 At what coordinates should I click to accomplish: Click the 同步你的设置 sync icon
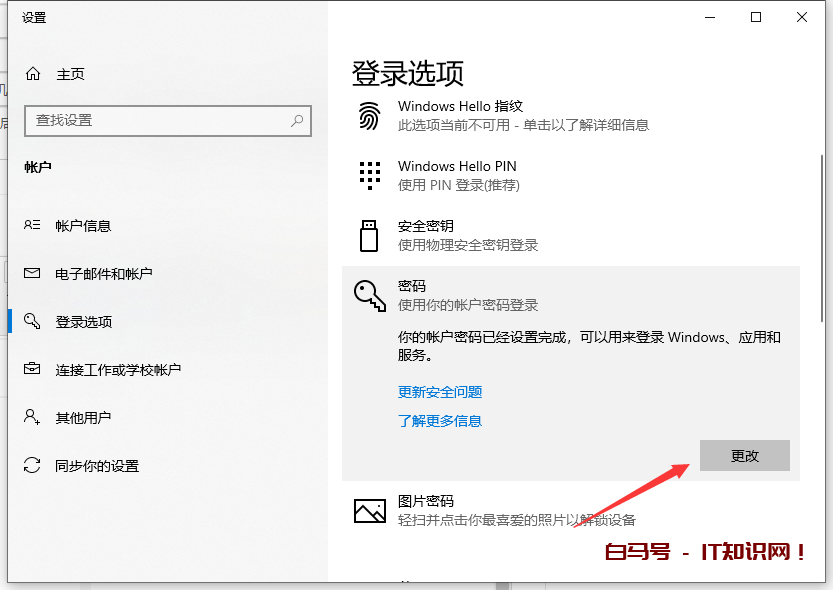coord(32,465)
